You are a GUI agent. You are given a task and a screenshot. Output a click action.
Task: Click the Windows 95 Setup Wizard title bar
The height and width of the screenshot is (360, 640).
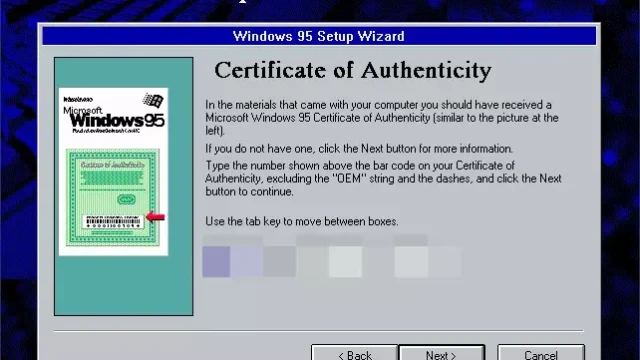319,36
